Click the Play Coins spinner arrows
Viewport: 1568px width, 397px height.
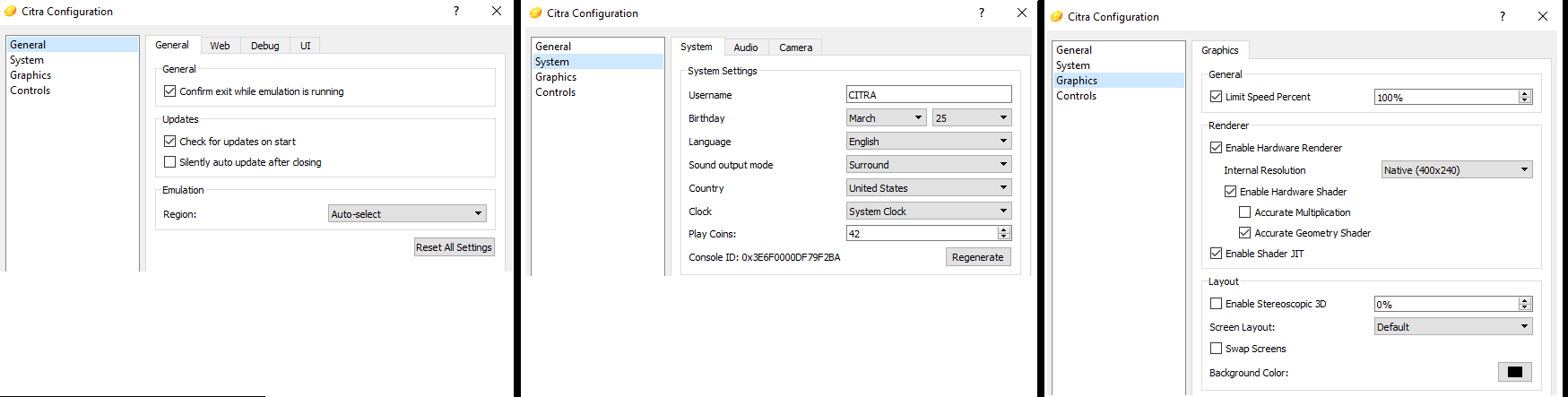[1005, 233]
